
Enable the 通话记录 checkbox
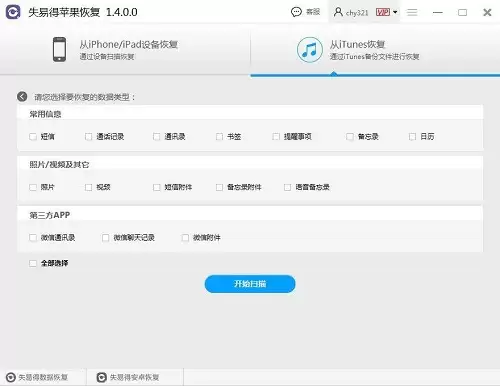pyautogui.click(x=88, y=137)
